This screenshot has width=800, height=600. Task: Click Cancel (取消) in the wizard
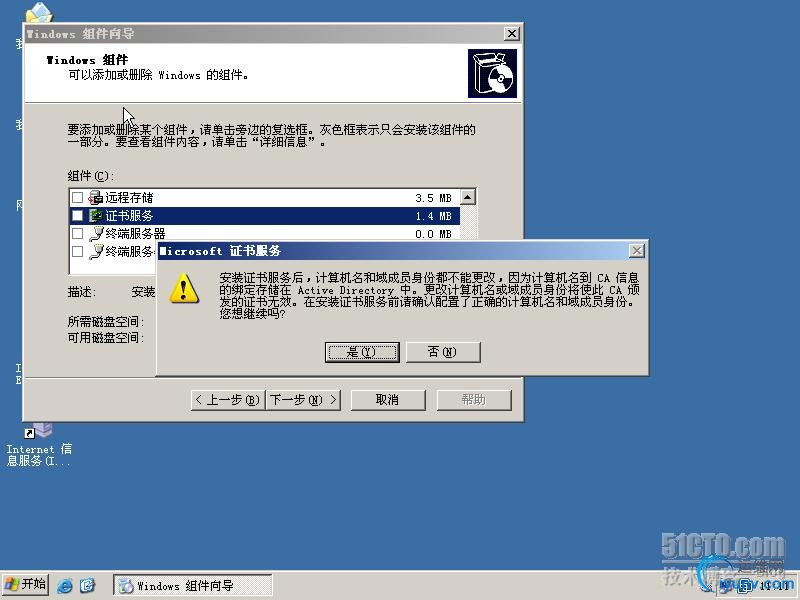point(387,399)
